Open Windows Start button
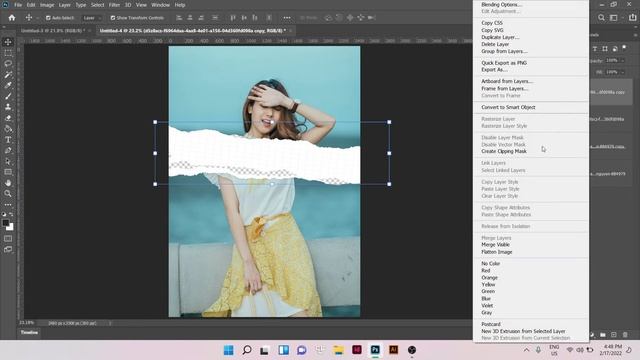This screenshot has height=360, width=640. click(229, 350)
